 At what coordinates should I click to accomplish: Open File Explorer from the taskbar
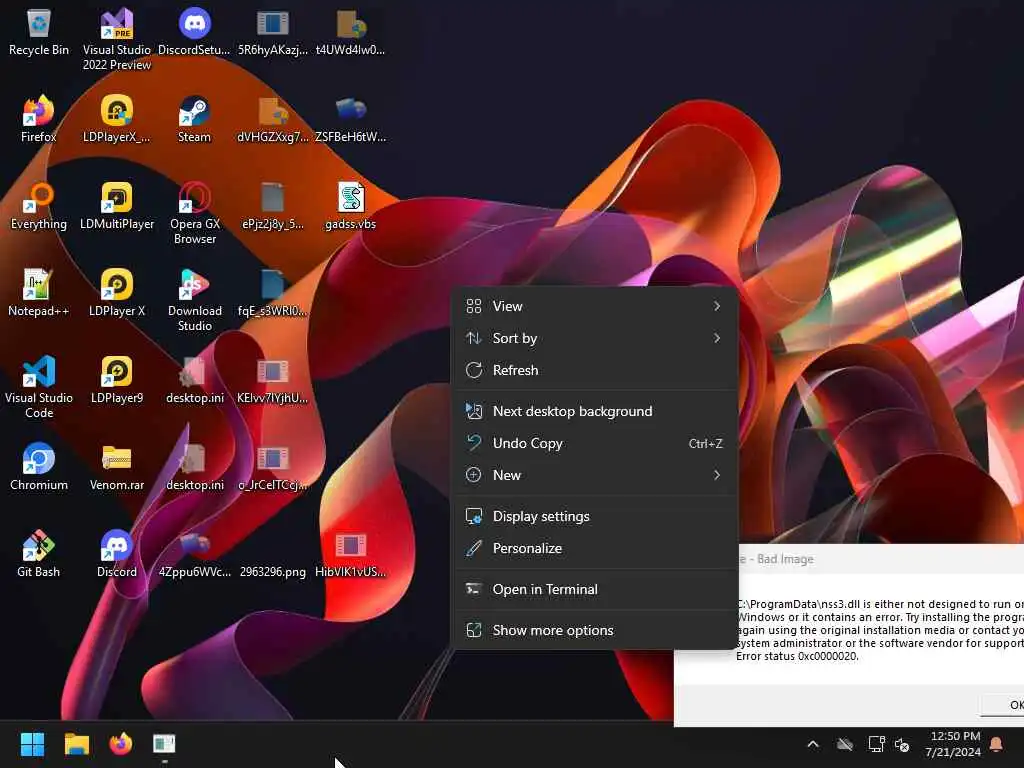[x=76, y=744]
